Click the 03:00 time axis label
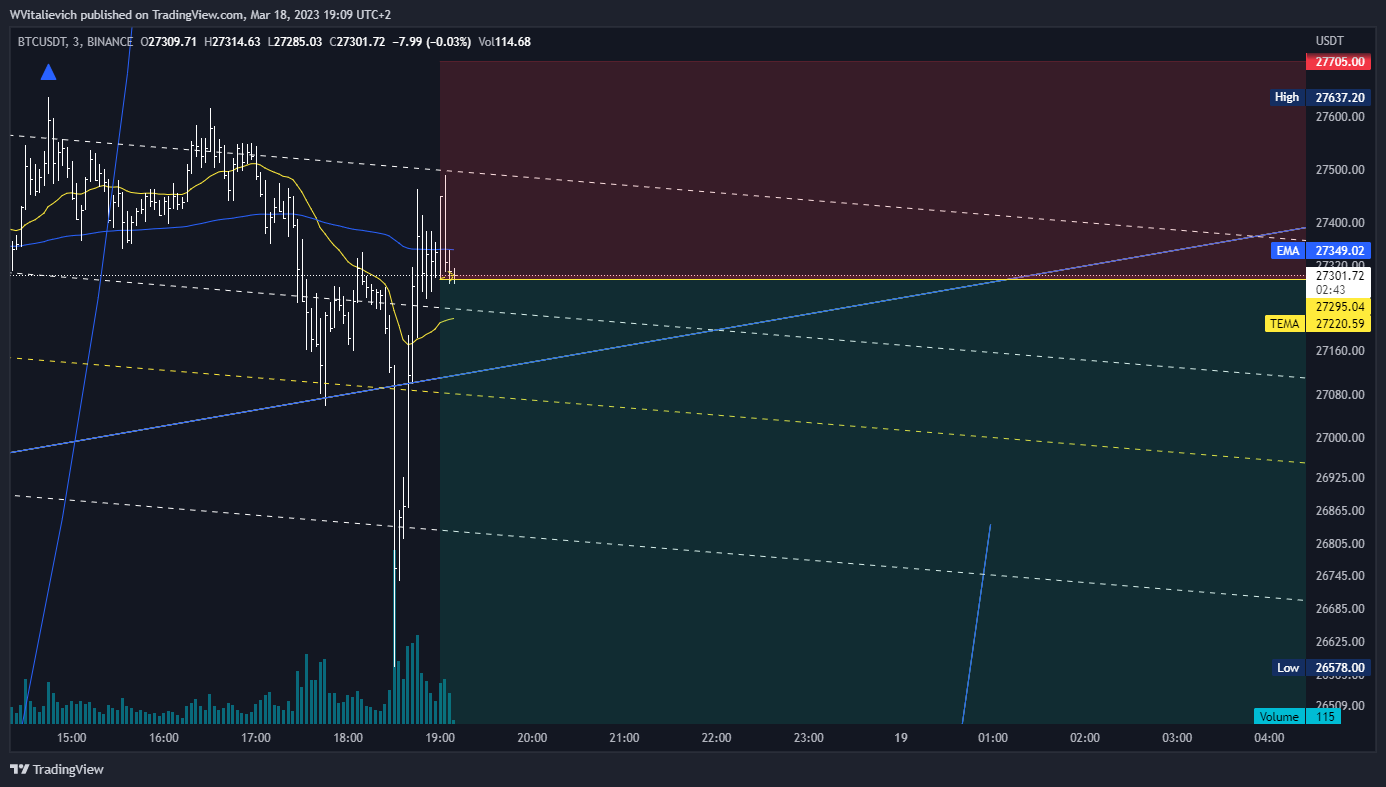Image resolution: width=1386 pixels, height=787 pixels. tap(1177, 738)
